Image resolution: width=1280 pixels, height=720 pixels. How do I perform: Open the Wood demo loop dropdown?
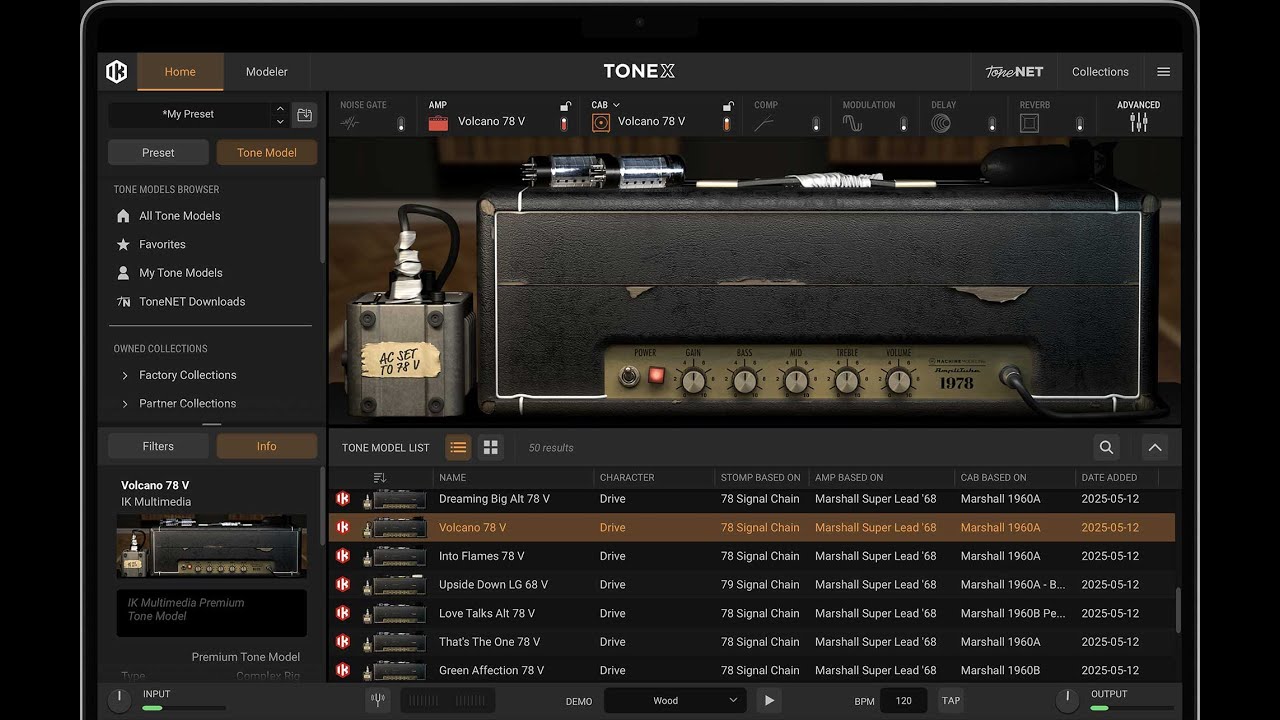[675, 701]
